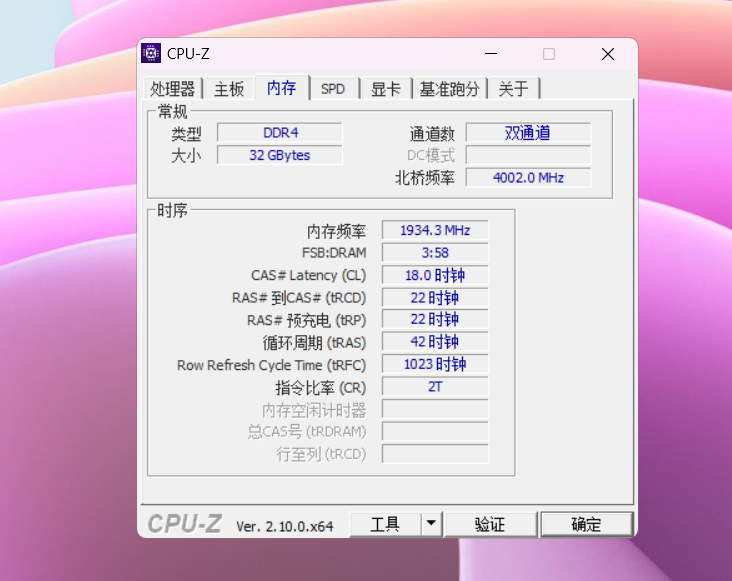Screen dimensions: 732x581
Task: Click the 2T command rate value
Action: pyautogui.click(x=435, y=386)
